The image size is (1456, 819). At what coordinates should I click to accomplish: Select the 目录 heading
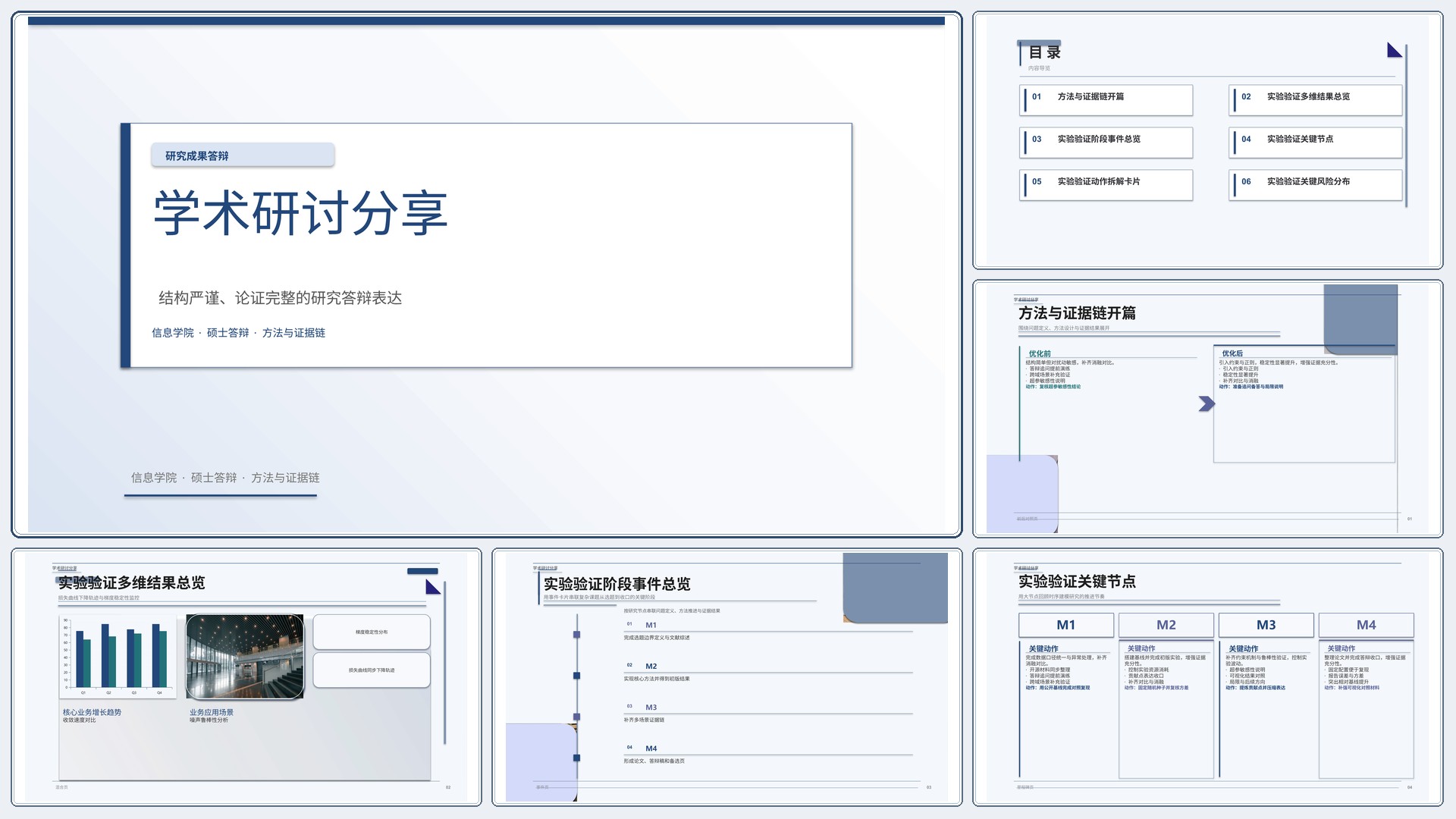tap(1044, 52)
